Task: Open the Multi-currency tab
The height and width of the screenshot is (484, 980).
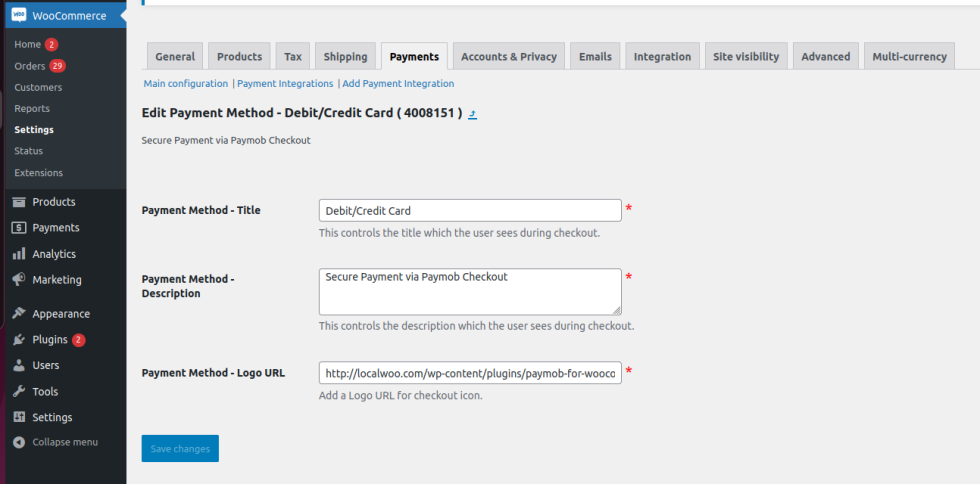Action: [909, 57]
